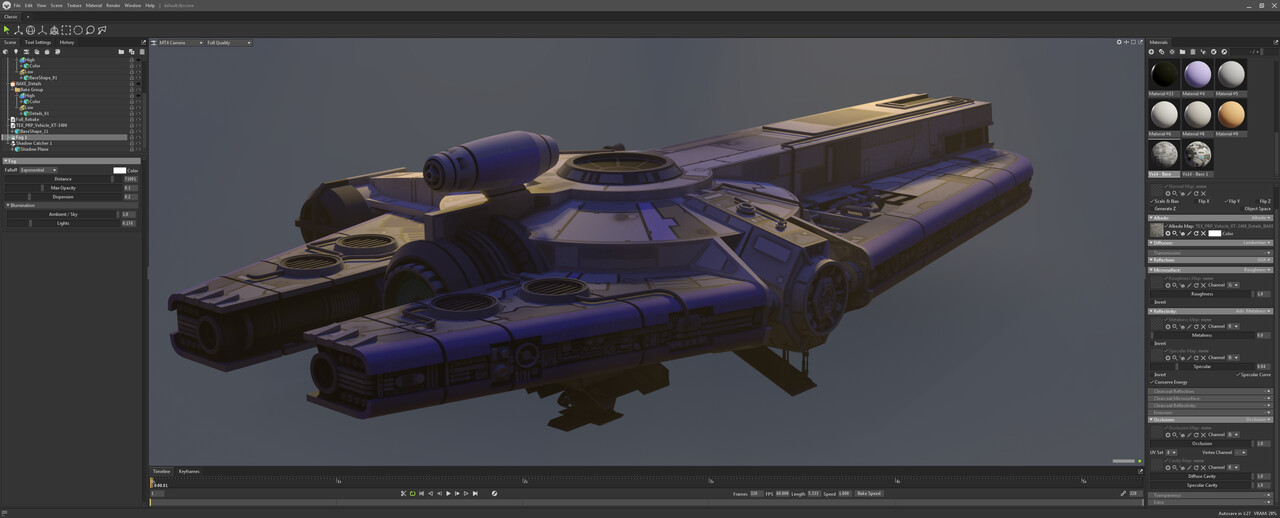1280x518 pixels.
Task: Enable Invert under Roughness
Action: coord(1152,302)
